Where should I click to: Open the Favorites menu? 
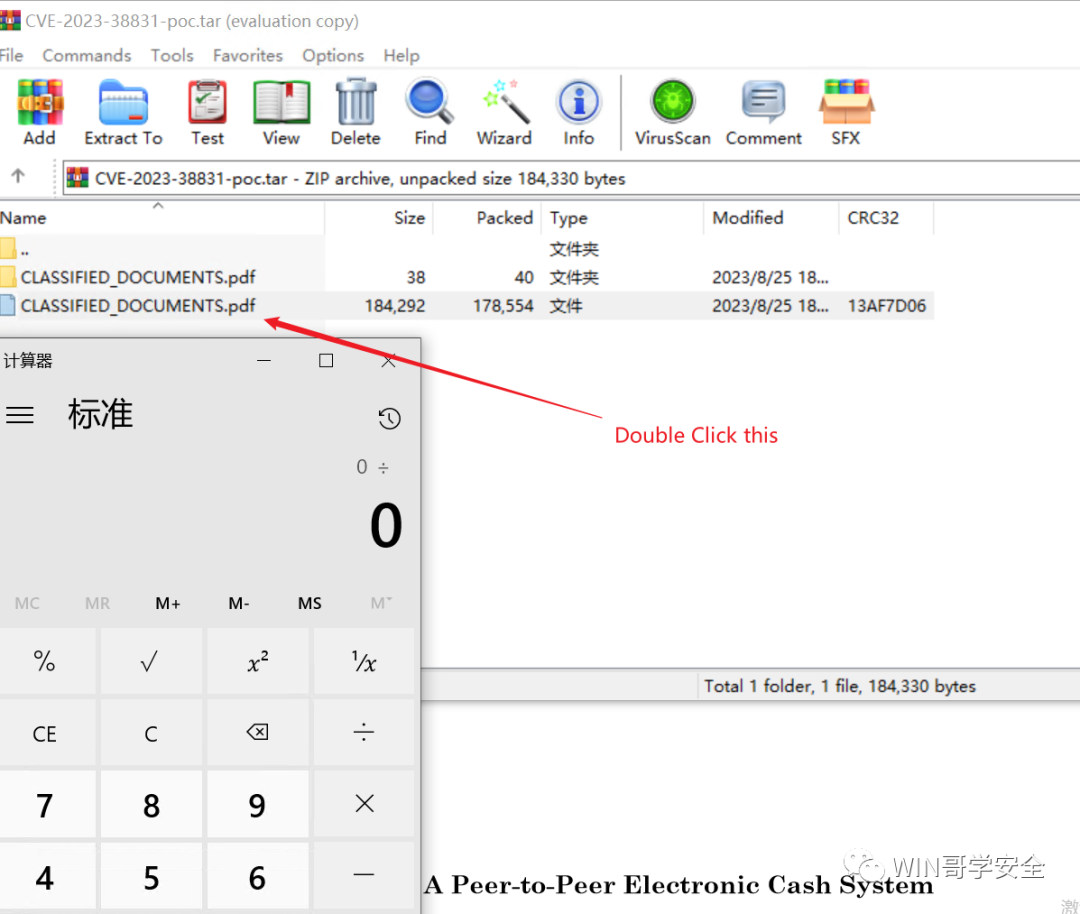248,55
